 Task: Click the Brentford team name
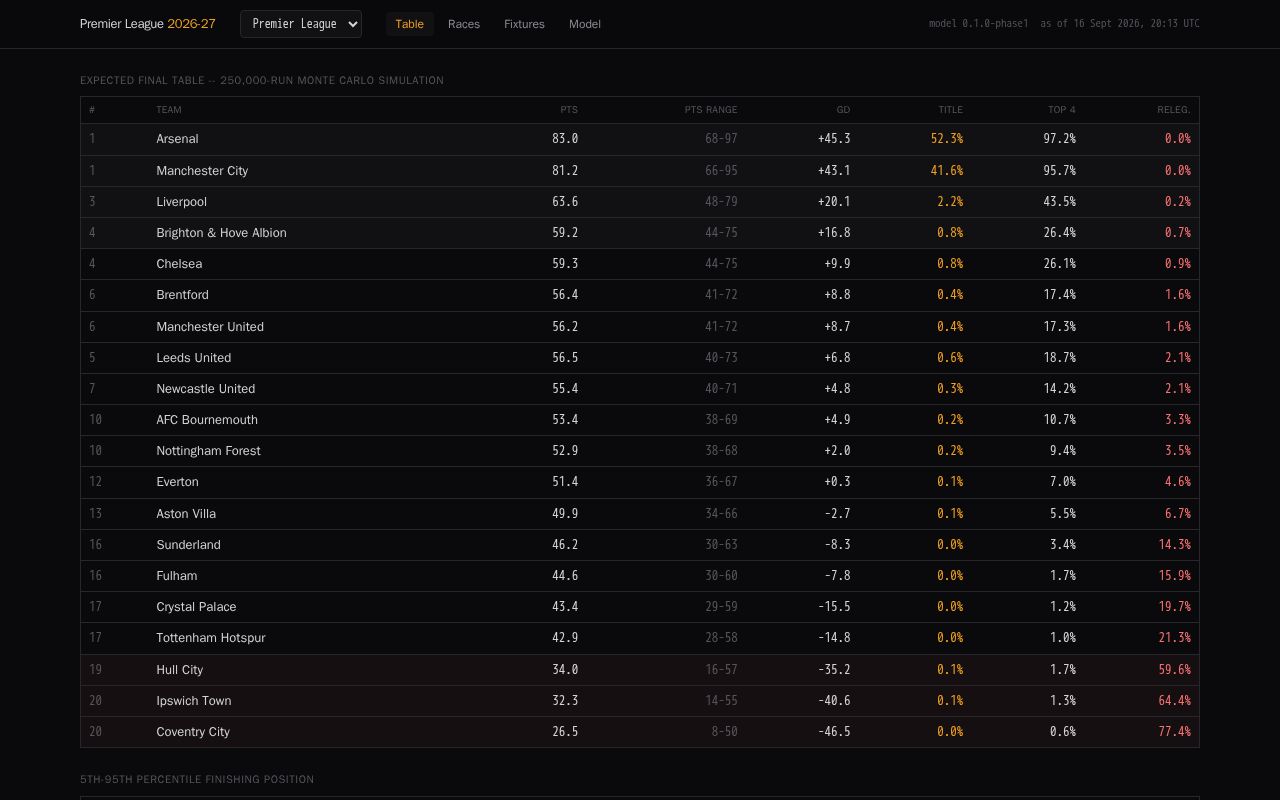pyautogui.click(x=182, y=295)
